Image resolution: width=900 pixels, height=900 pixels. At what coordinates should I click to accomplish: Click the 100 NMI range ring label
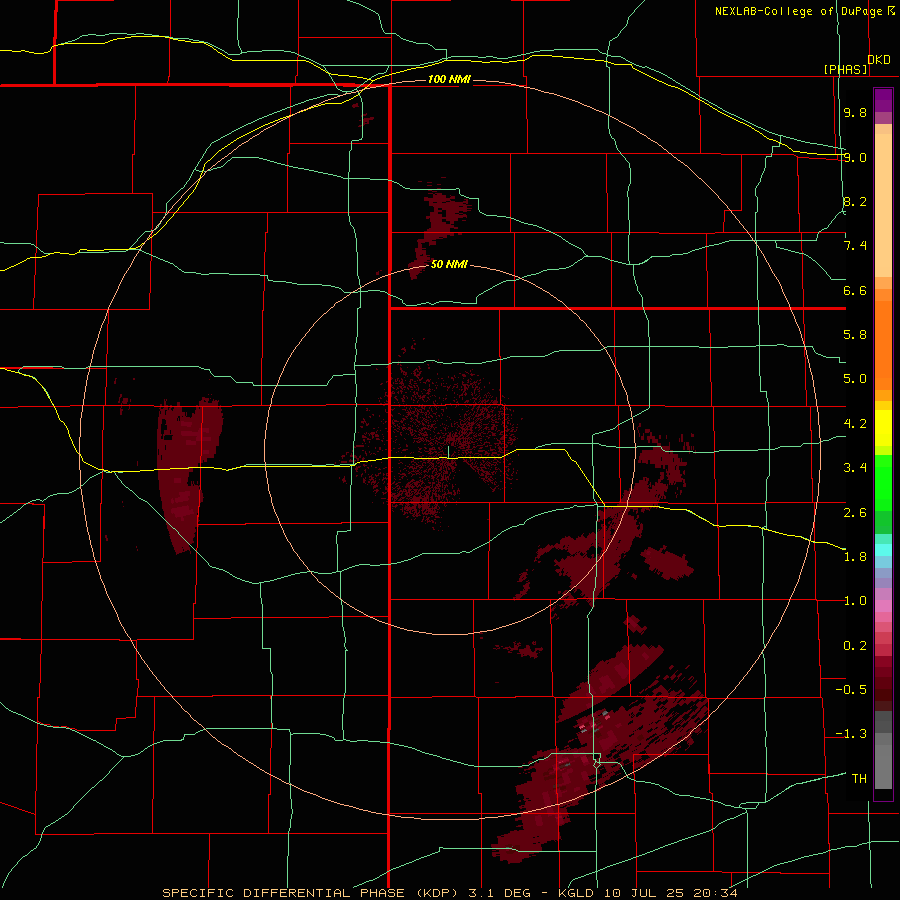click(x=449, y=79)
